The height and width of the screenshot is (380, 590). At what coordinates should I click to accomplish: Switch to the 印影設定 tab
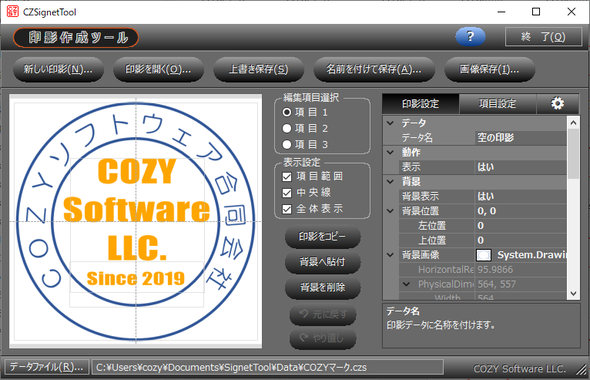(421, 103)
